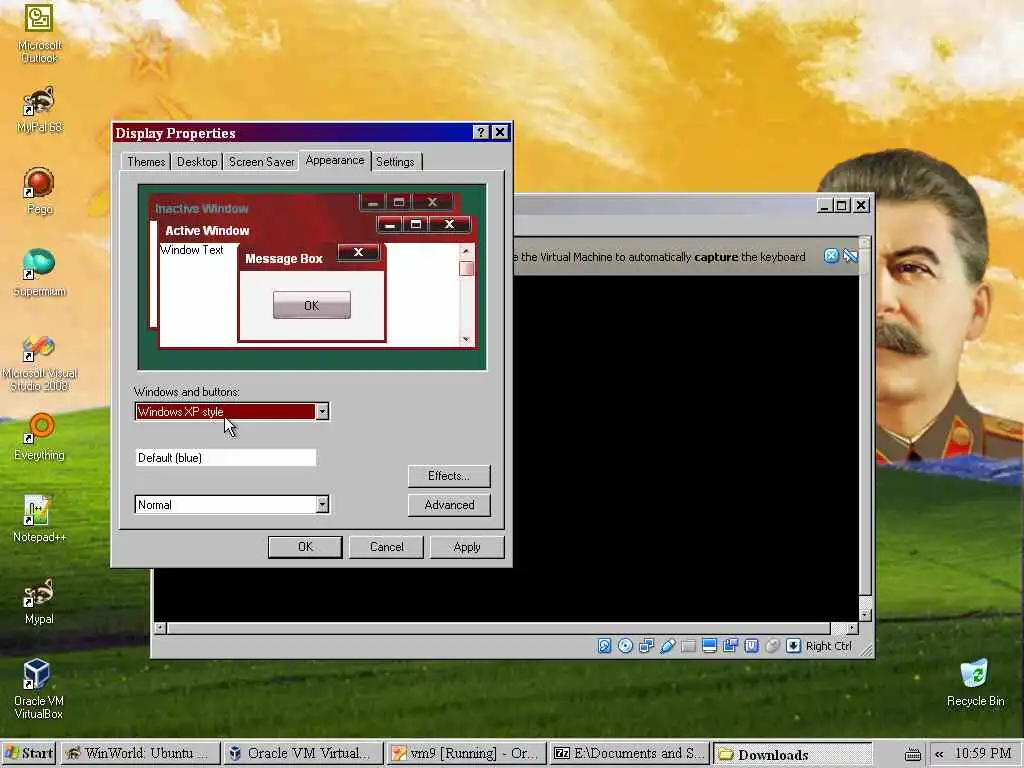The image size is (1024, 768).
Task: Select Microsoft Visual Studio 2008 icon
Action: pyautogui.click(x=39, y=361)
